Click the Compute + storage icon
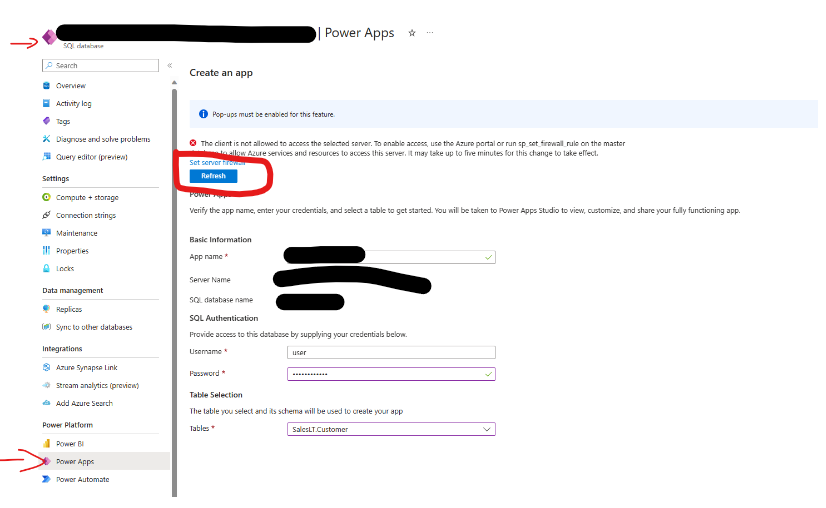This screenshot has height=508, width=826. tap(46, 197)
